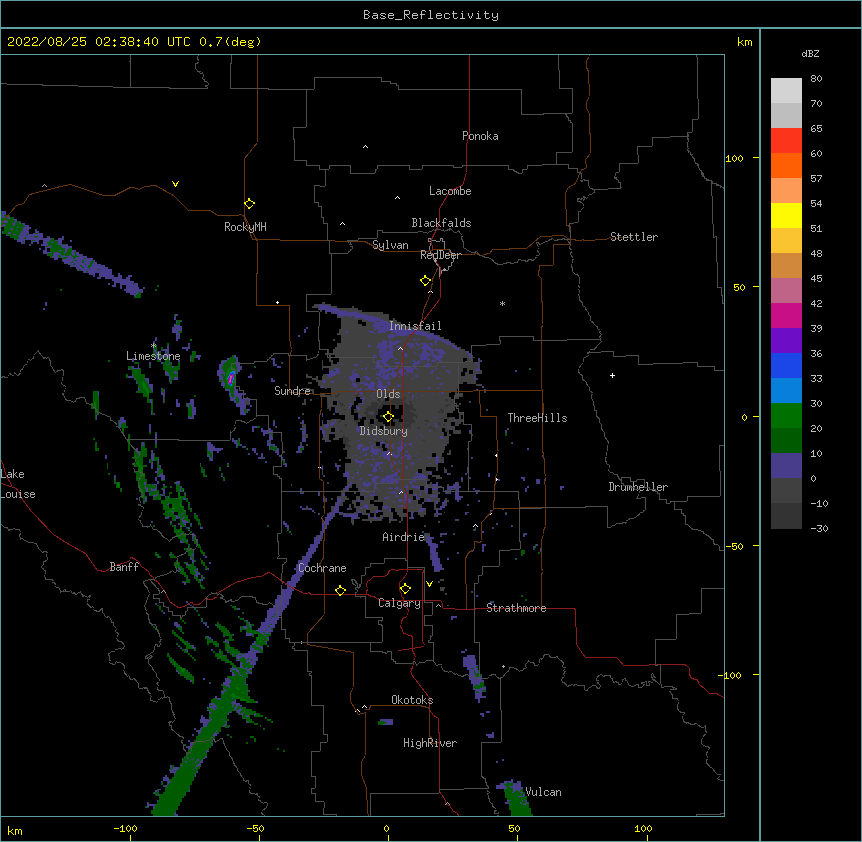Click the strong echo cell near Limestone
Image resolution: width=862 pixels, height=842 pixels.
pos(231,378)
